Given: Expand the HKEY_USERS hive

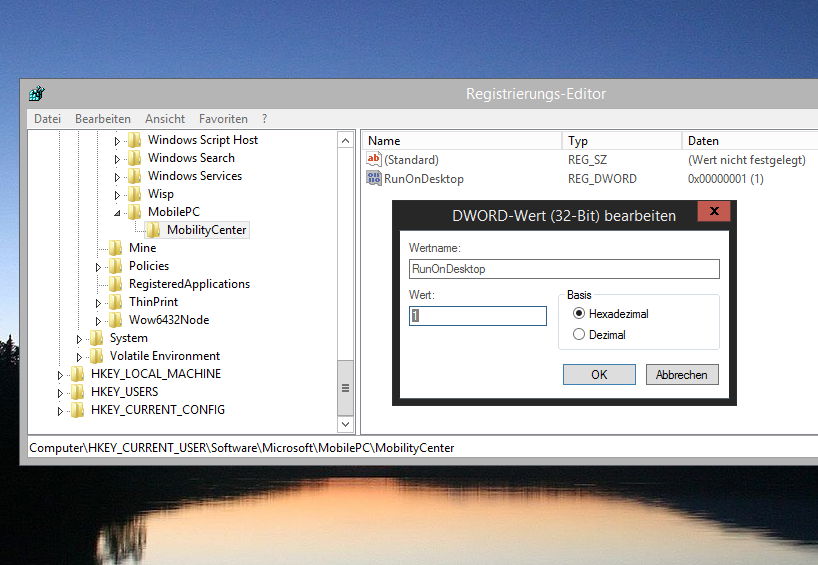Looking at the screenshot, I should [x=60, y=393].
